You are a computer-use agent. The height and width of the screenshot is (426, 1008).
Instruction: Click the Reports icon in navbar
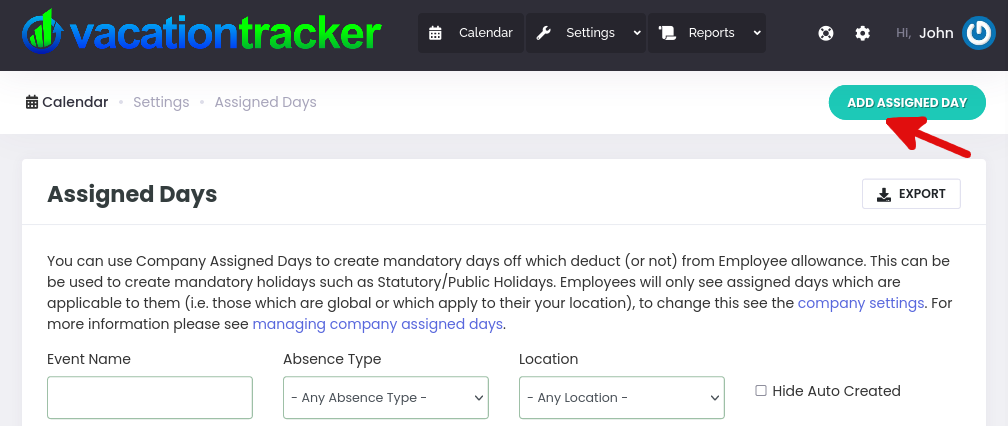pos(667,33)
